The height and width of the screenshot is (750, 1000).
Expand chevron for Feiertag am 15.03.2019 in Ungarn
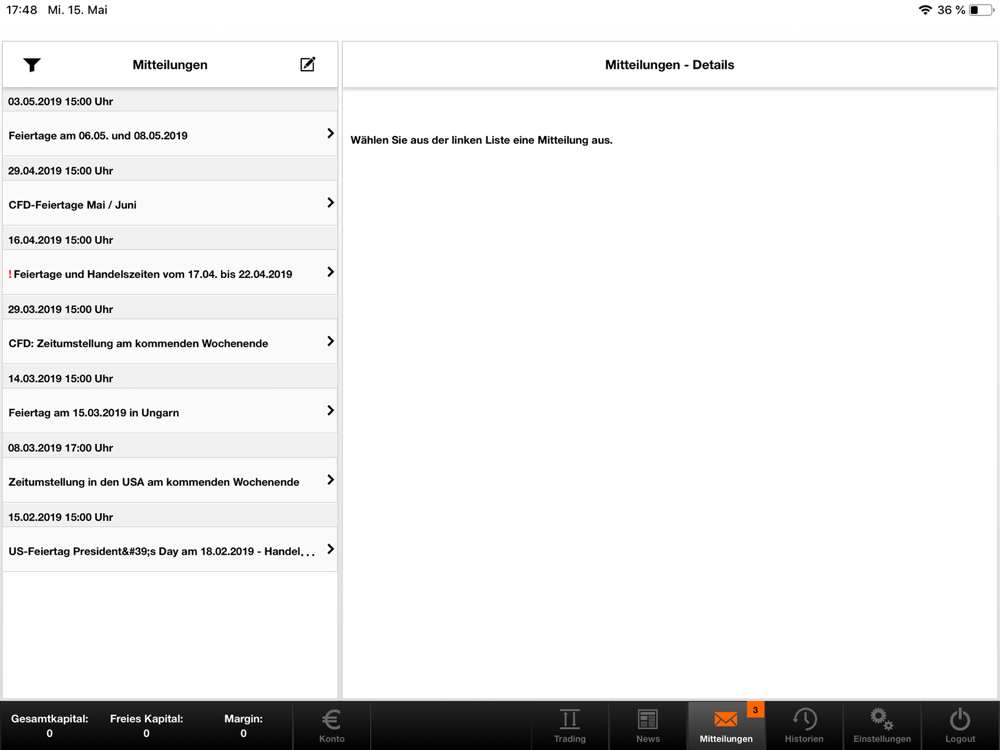pos(330,411)
